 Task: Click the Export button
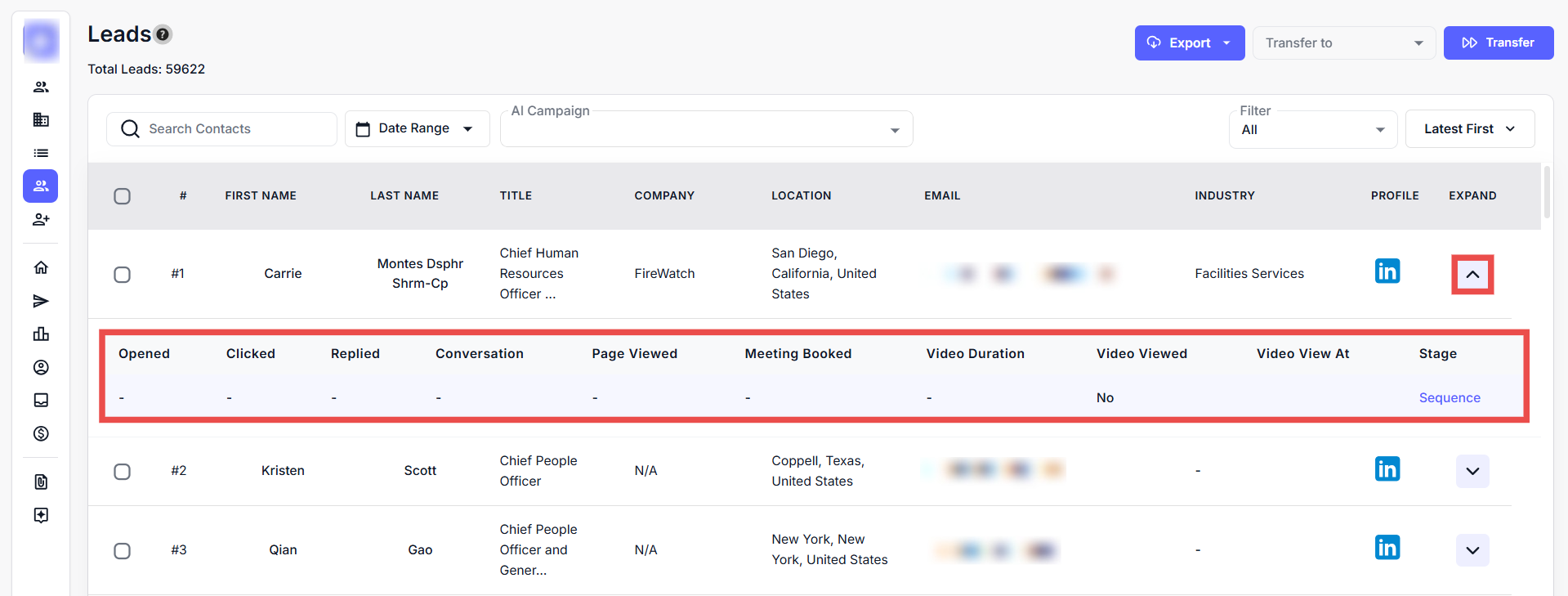[1189, 43]
